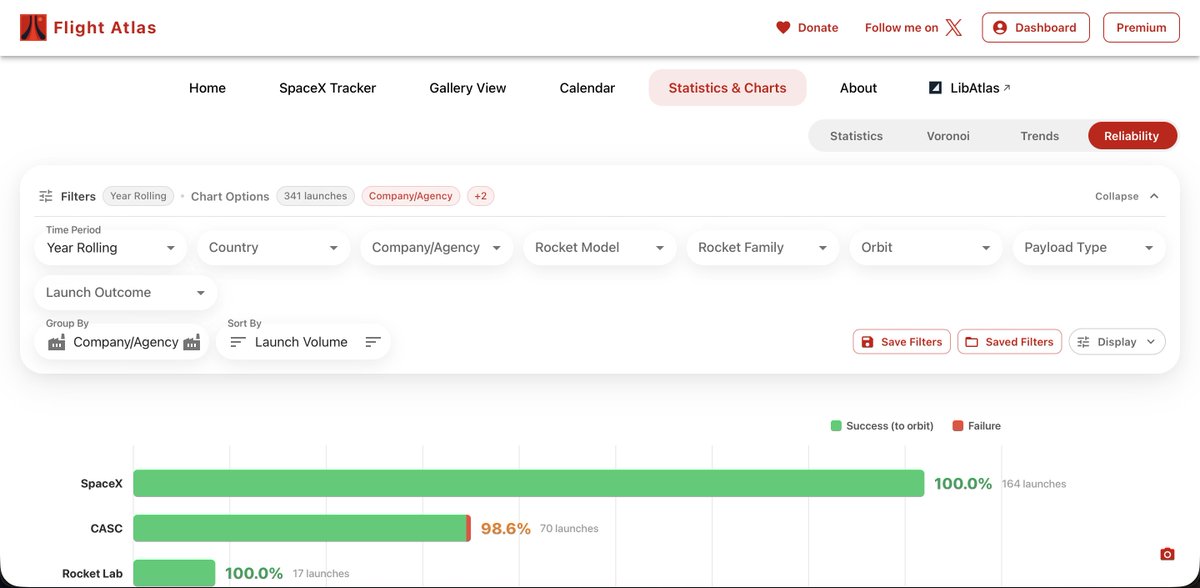Open the SpaceX Tracker page
The width and height of the screenshot is (1200, 588).
328,88
